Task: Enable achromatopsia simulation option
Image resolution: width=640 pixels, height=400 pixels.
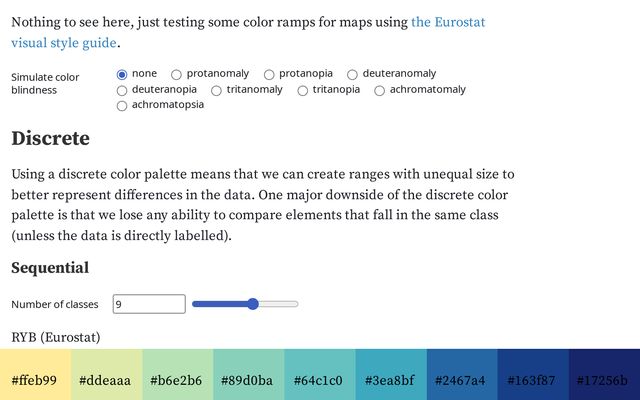Action: tap(123, 105)
